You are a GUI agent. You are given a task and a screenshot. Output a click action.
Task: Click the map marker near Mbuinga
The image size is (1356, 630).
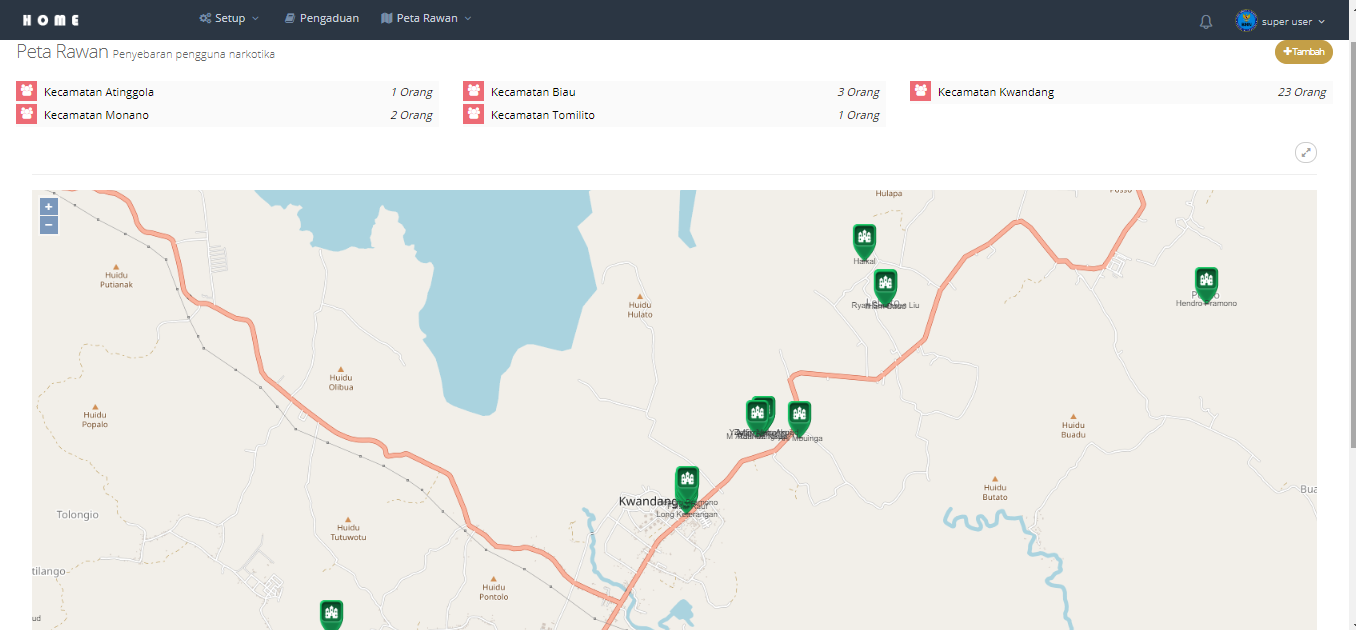[x=798, y=416]
